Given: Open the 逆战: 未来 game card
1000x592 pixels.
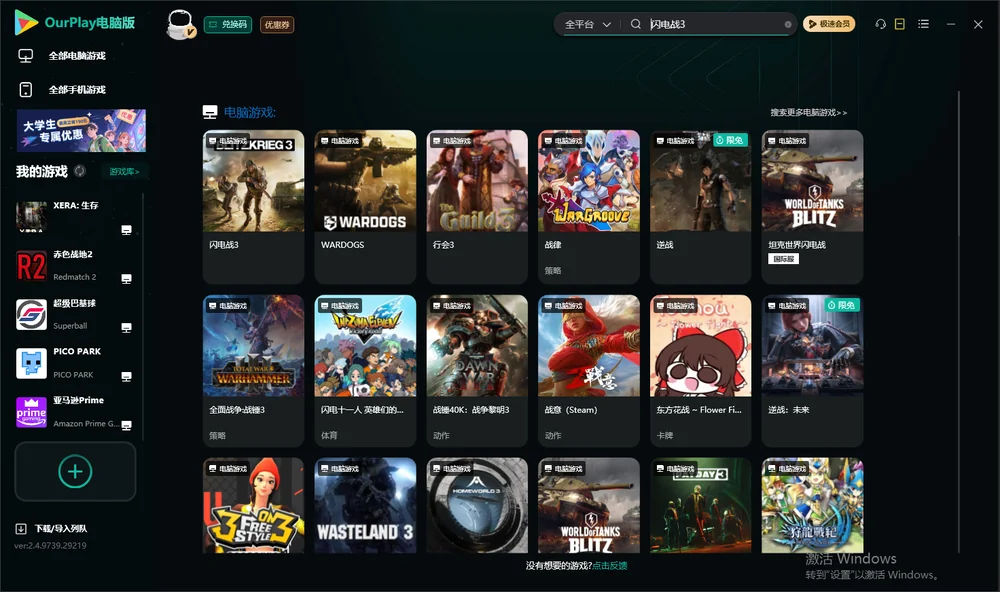Looking at the screenshot, I should click(812, 371).
